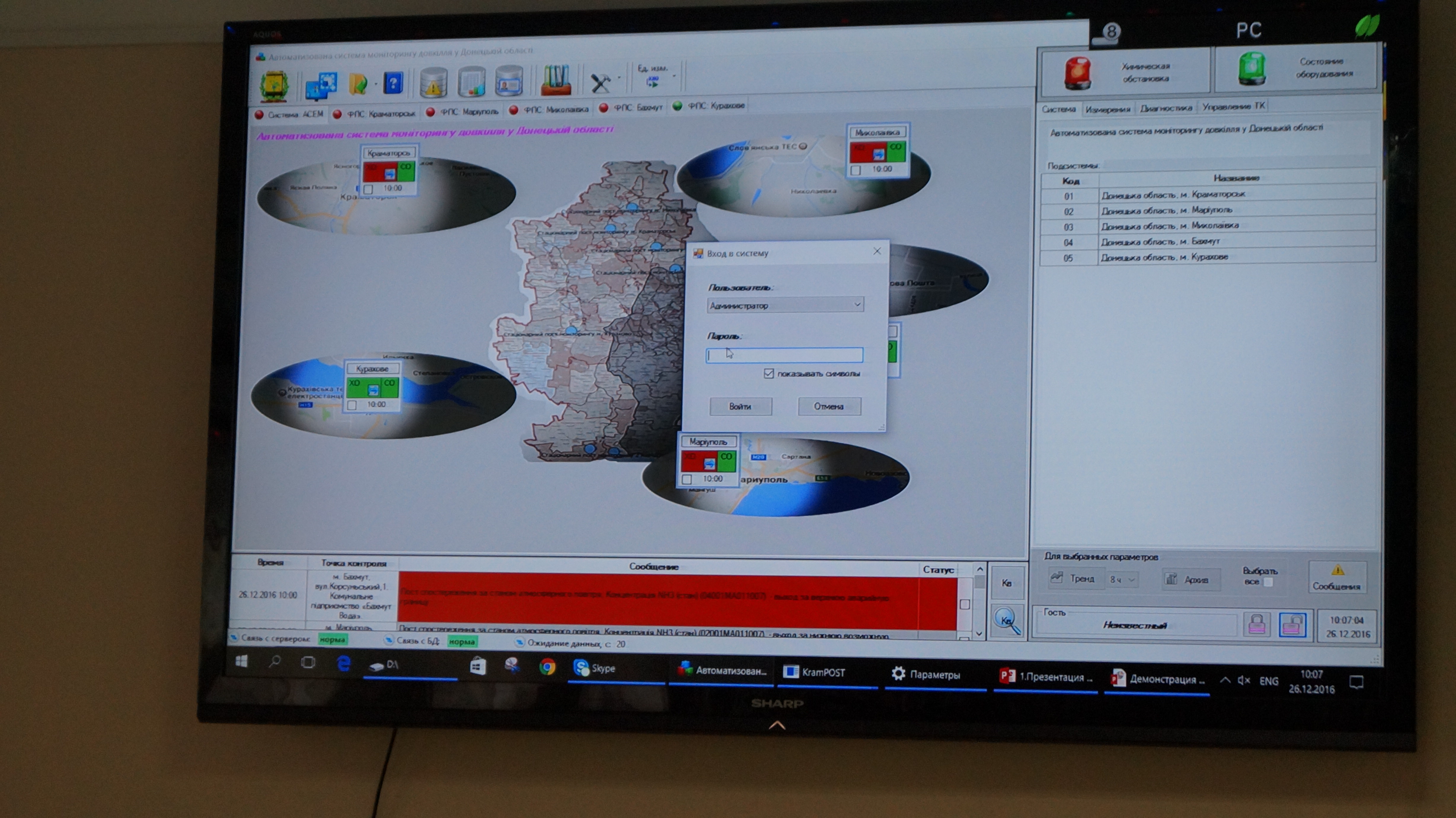
Task: Click the blue arrow in Маріуполь status widget
Action: pos(709,464)
